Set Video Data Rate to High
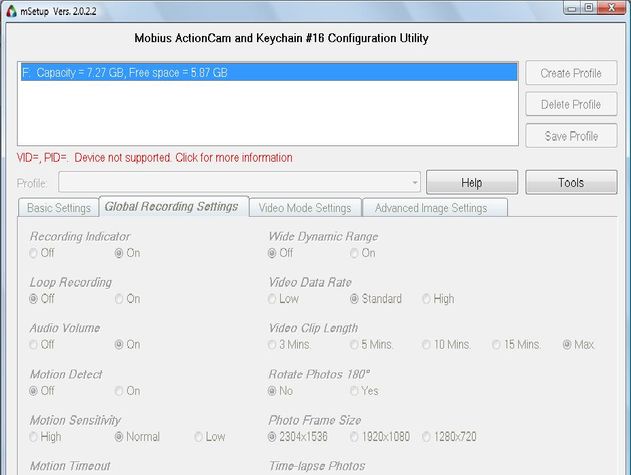The image size is (631, 475). coord(438,299)
